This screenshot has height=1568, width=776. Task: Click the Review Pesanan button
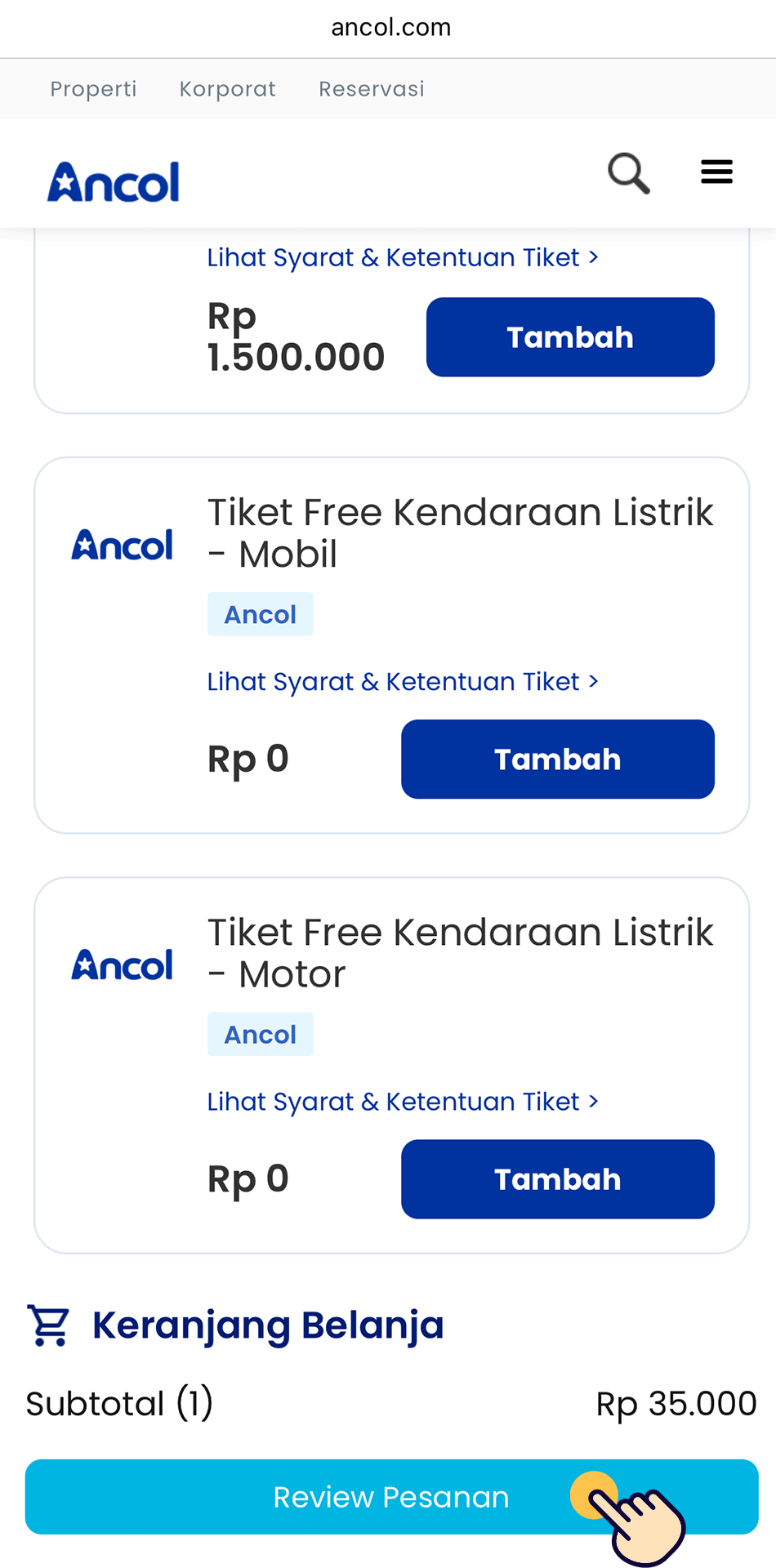point(391,1497)
